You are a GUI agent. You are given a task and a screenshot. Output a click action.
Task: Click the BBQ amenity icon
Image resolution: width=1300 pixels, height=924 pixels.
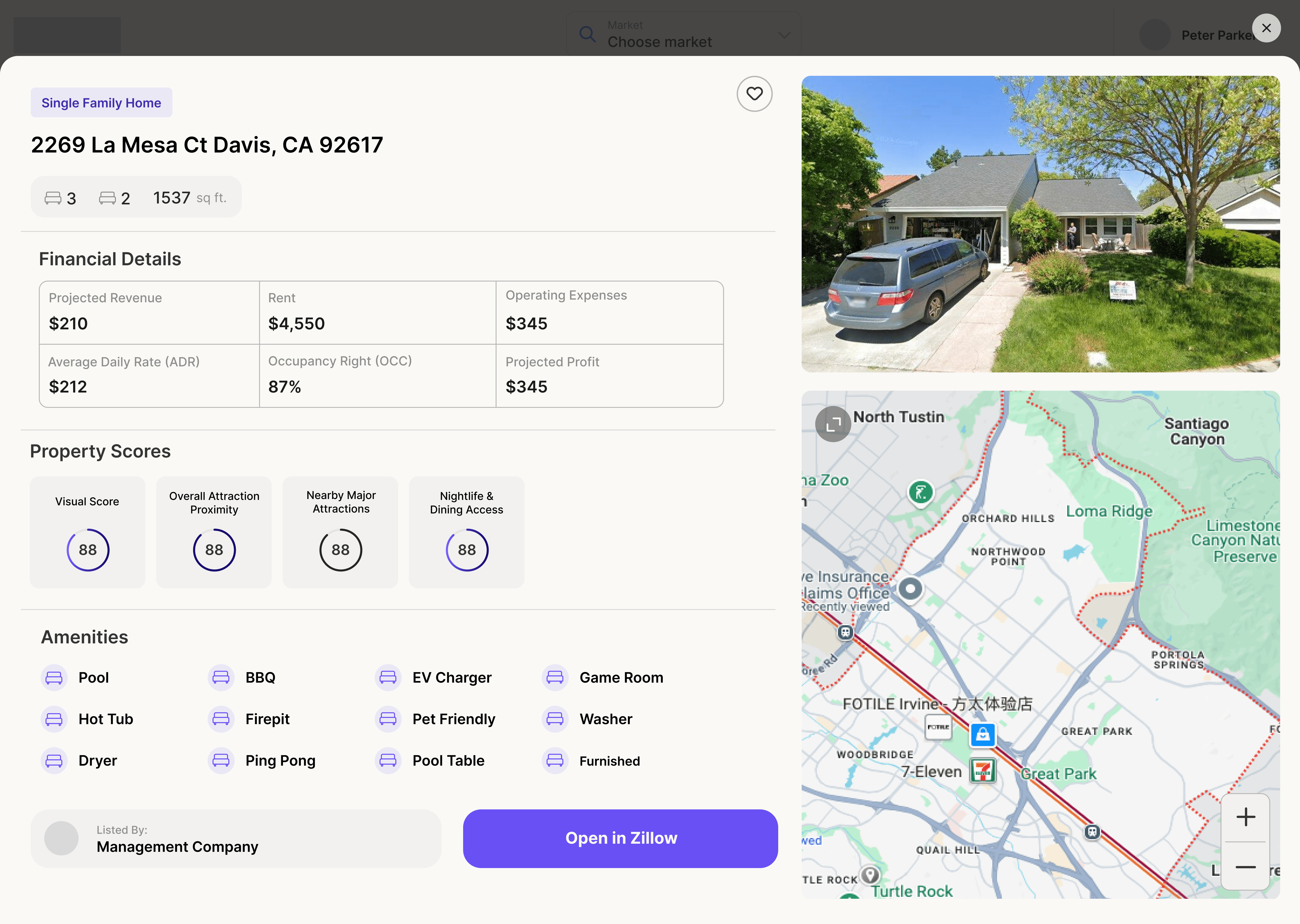221,678
